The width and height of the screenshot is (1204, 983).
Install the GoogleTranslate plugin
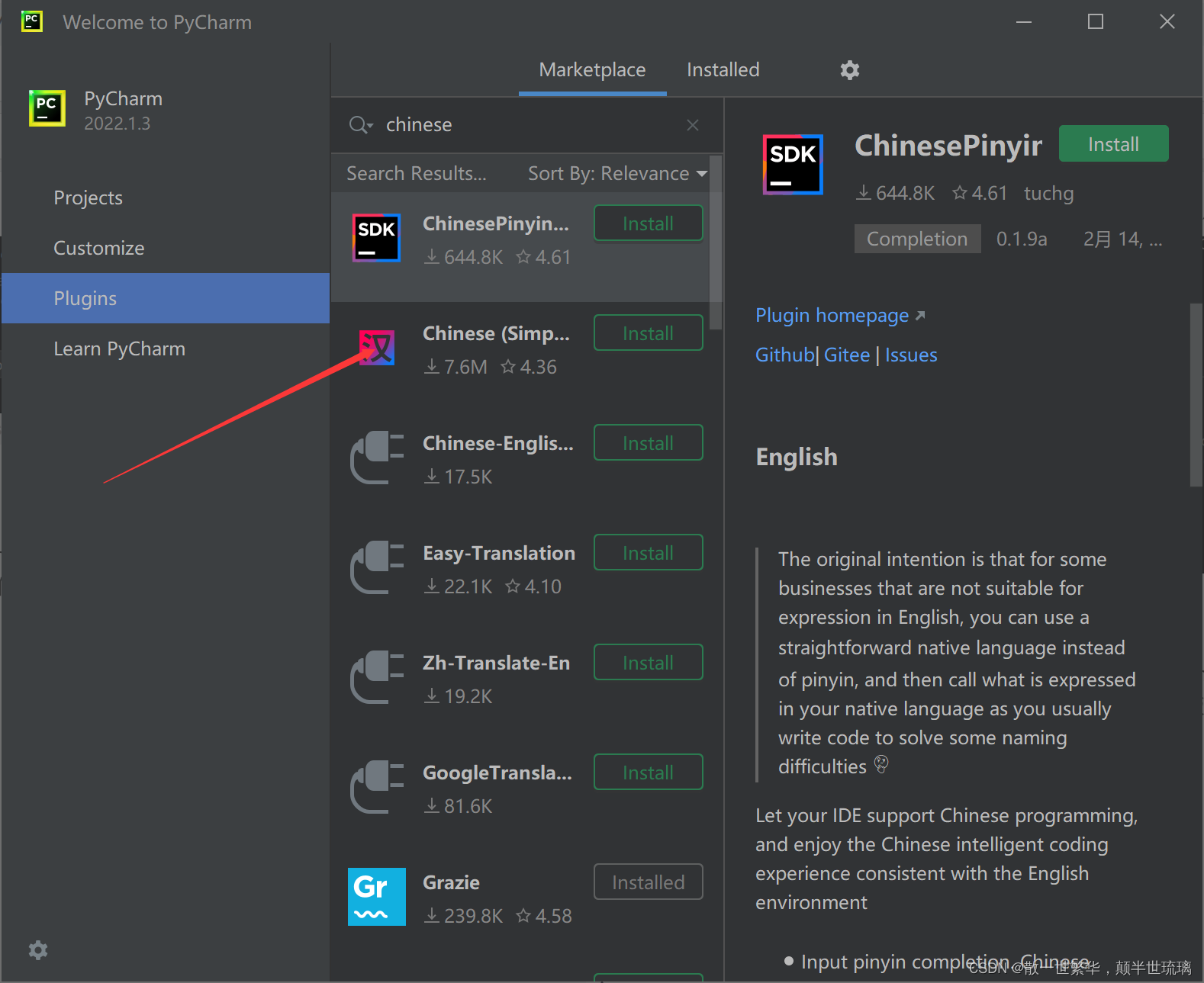648,773
